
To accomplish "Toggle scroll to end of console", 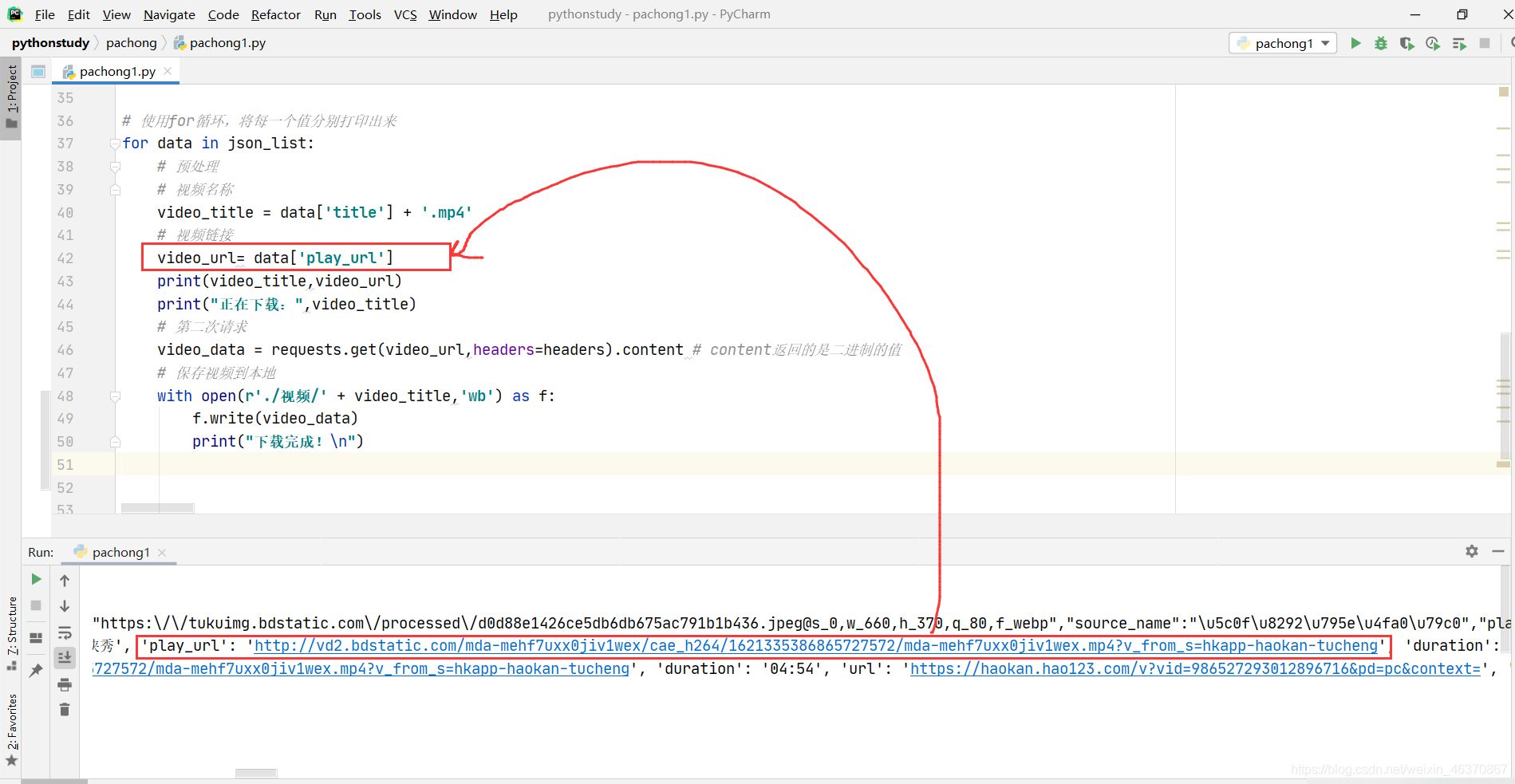I will [x=65, y=658].
